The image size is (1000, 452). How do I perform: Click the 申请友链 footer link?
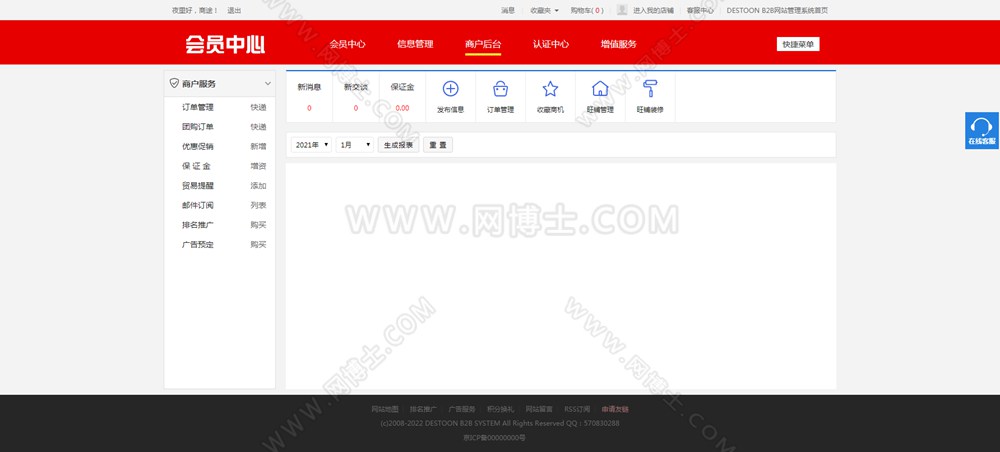pos(615,409)
